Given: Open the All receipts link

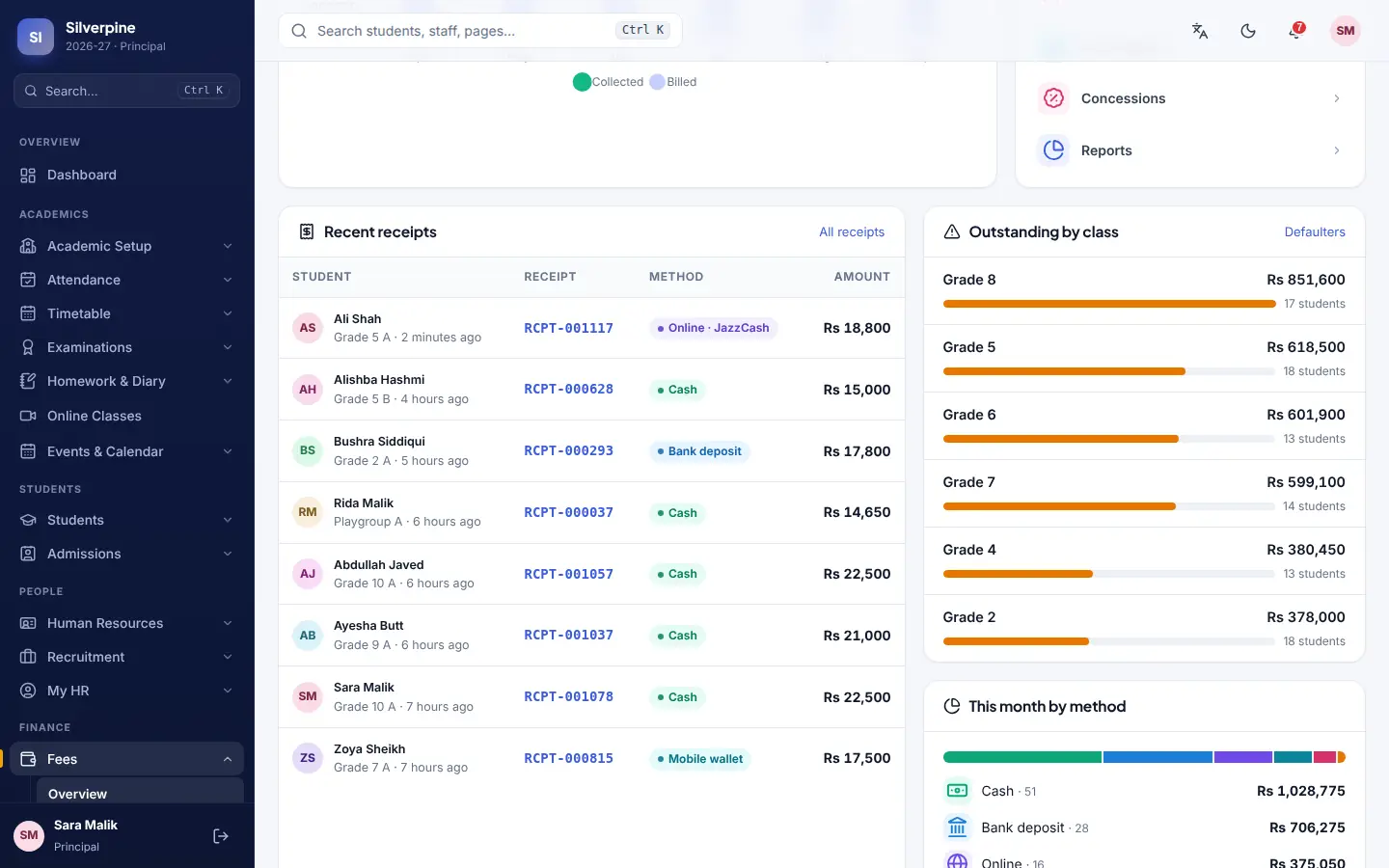Looking at the screenshot, I should coord(852,231).
